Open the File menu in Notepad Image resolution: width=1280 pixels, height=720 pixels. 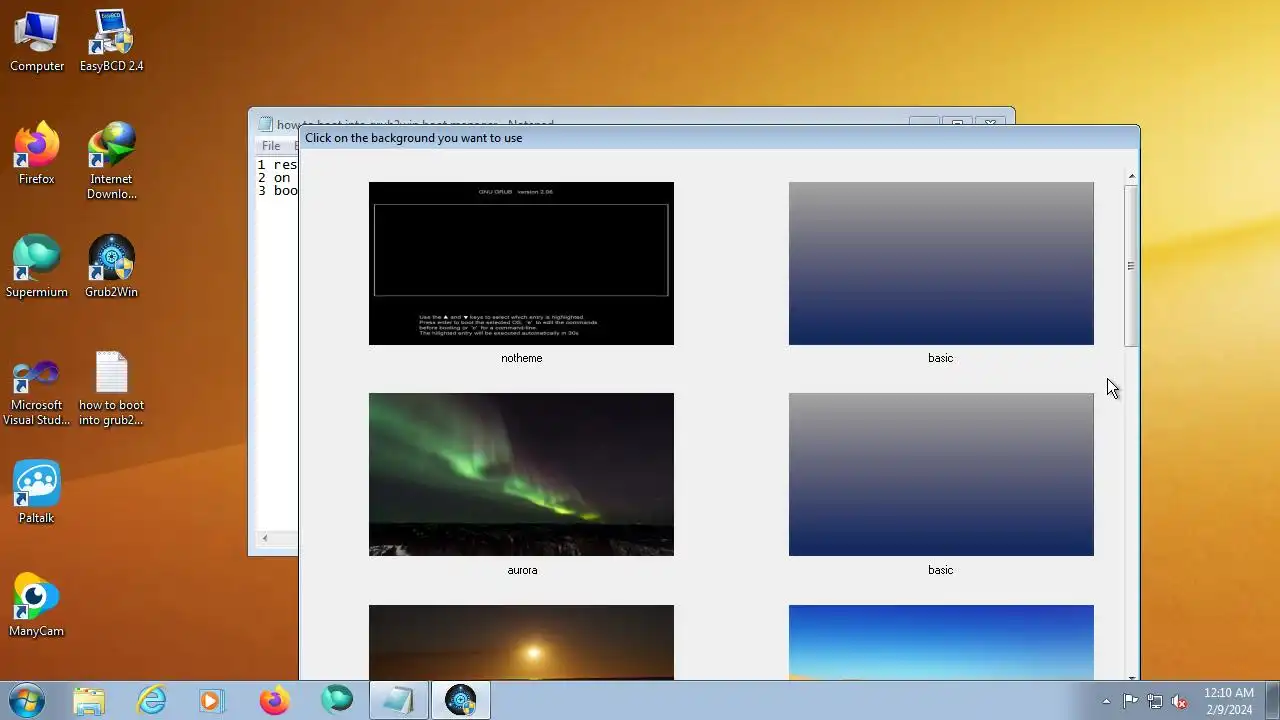(271, 146)
